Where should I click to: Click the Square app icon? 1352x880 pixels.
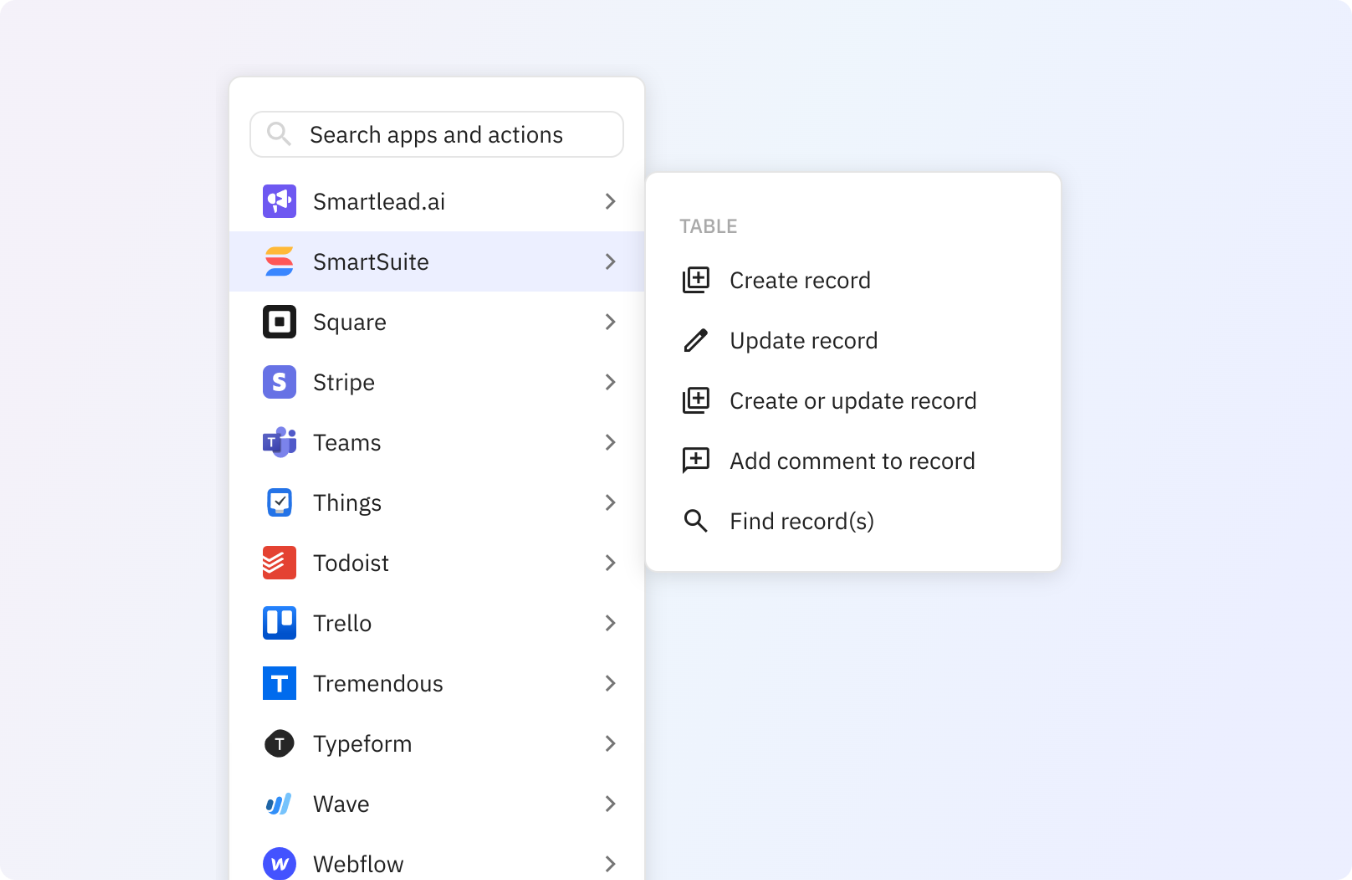point(279,322)
